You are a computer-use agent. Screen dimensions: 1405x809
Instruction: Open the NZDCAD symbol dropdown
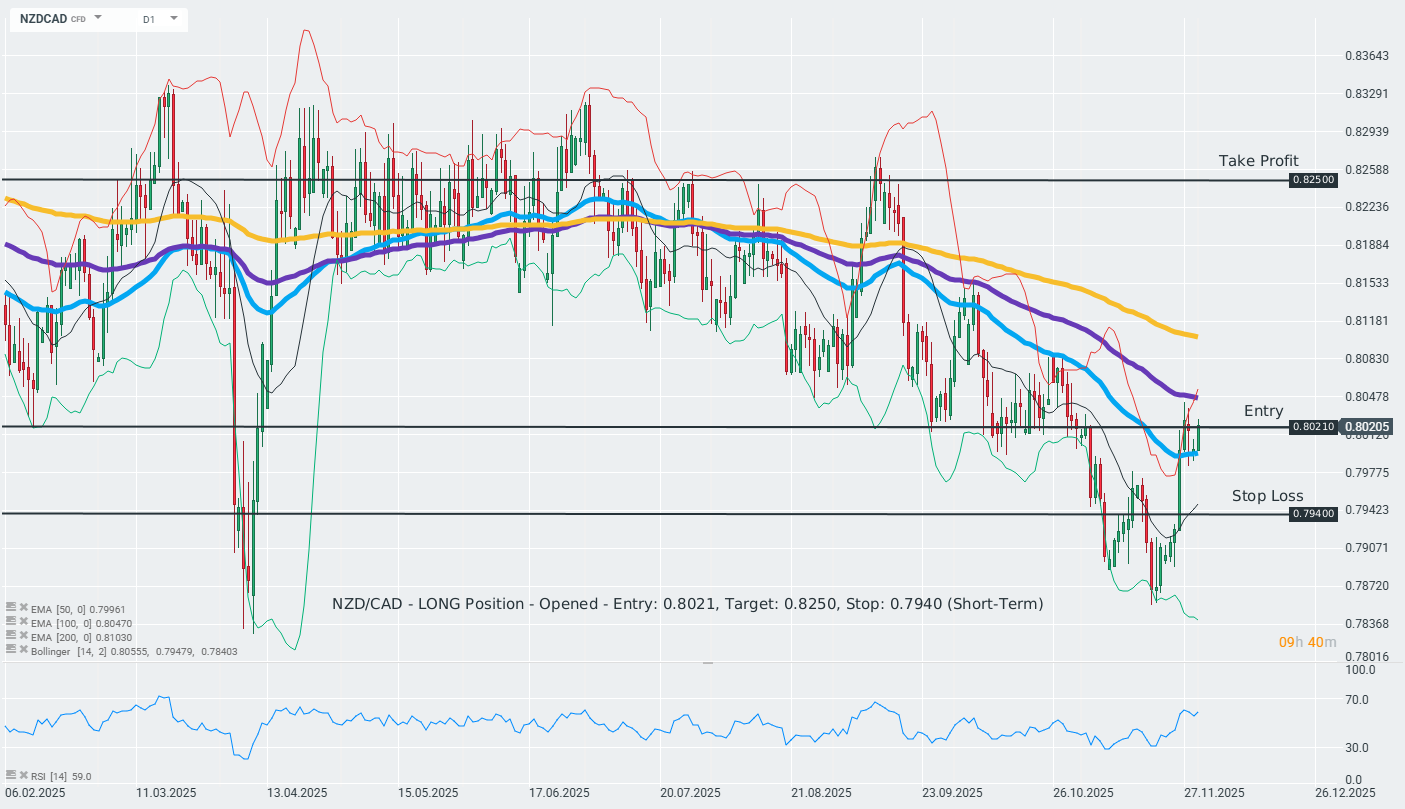click(98, 18)
